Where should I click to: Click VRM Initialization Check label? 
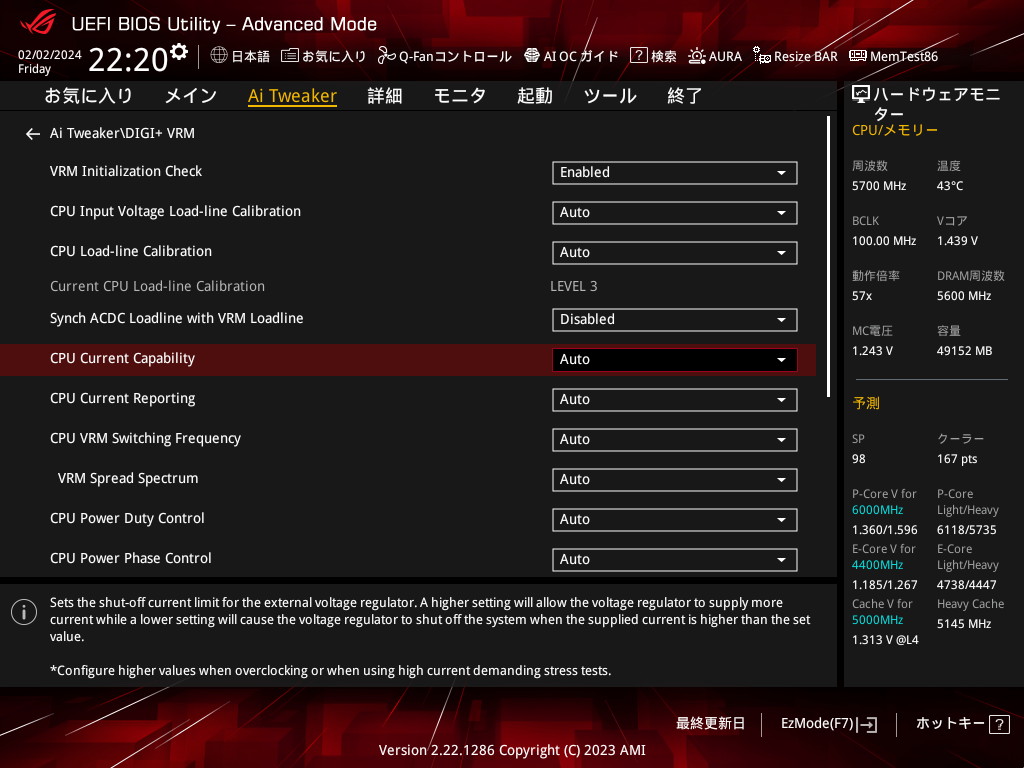(x=126, y=171)
